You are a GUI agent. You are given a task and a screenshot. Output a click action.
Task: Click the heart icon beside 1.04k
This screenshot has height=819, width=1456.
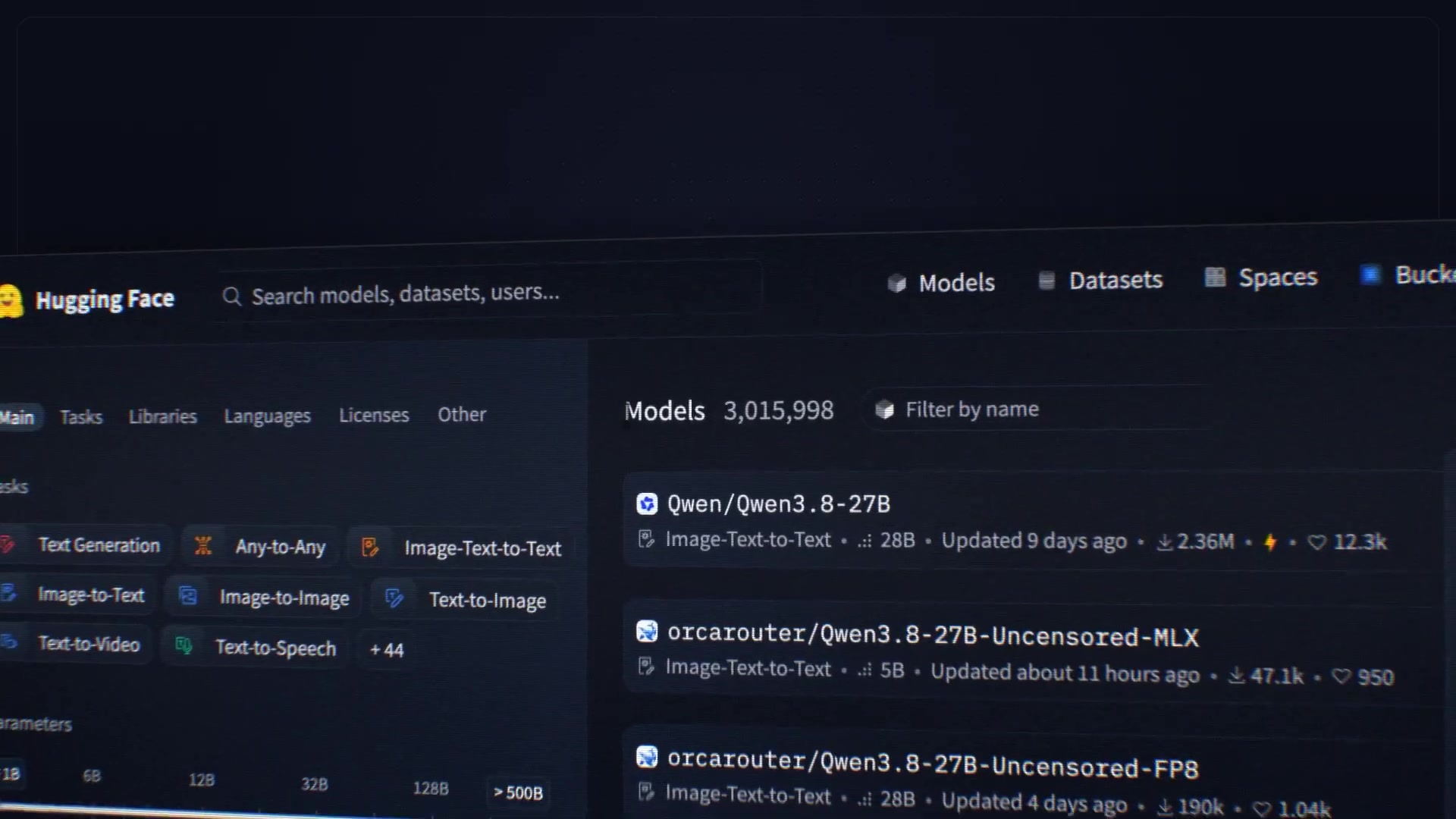[x=1262, y=810]
